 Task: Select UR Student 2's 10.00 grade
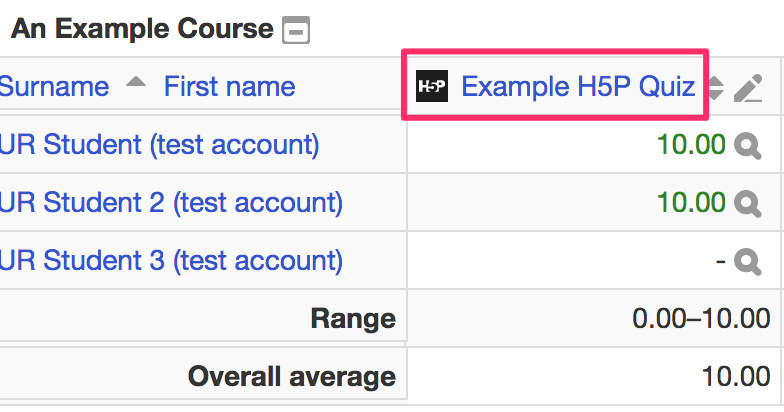point(691,203)
